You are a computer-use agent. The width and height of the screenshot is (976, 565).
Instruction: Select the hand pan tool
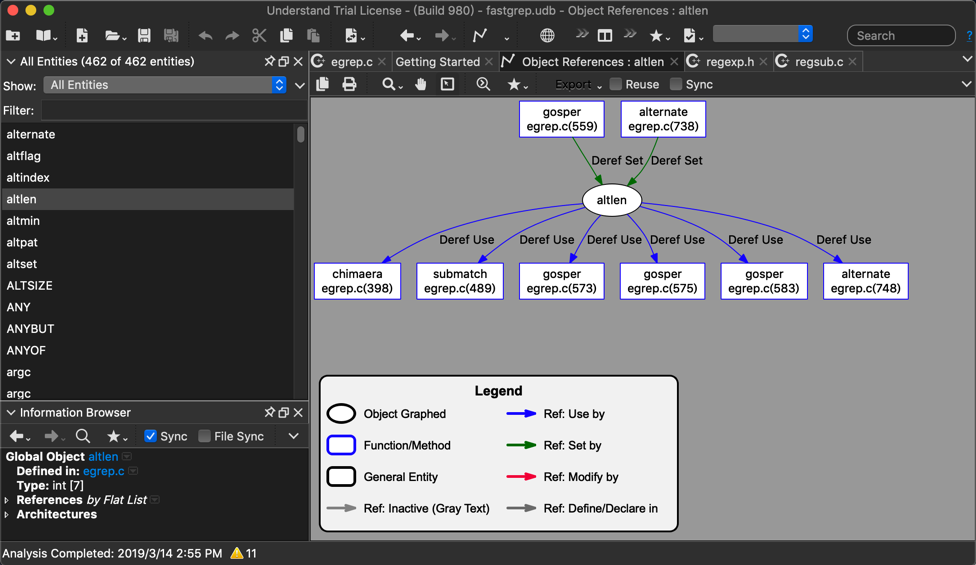tap(421, 85)
